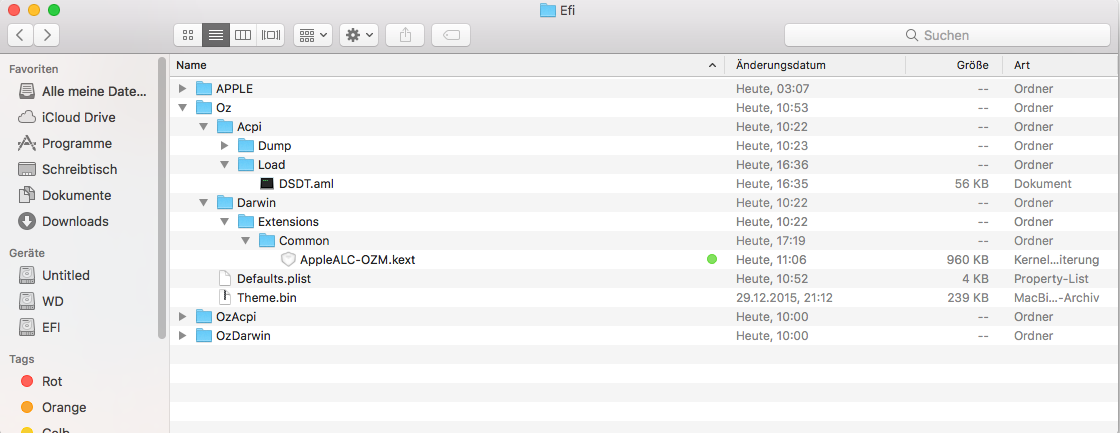Select the Theme.bin file icon
The height and width of the screenshot is (433, 1120).
tap(225, 297)
